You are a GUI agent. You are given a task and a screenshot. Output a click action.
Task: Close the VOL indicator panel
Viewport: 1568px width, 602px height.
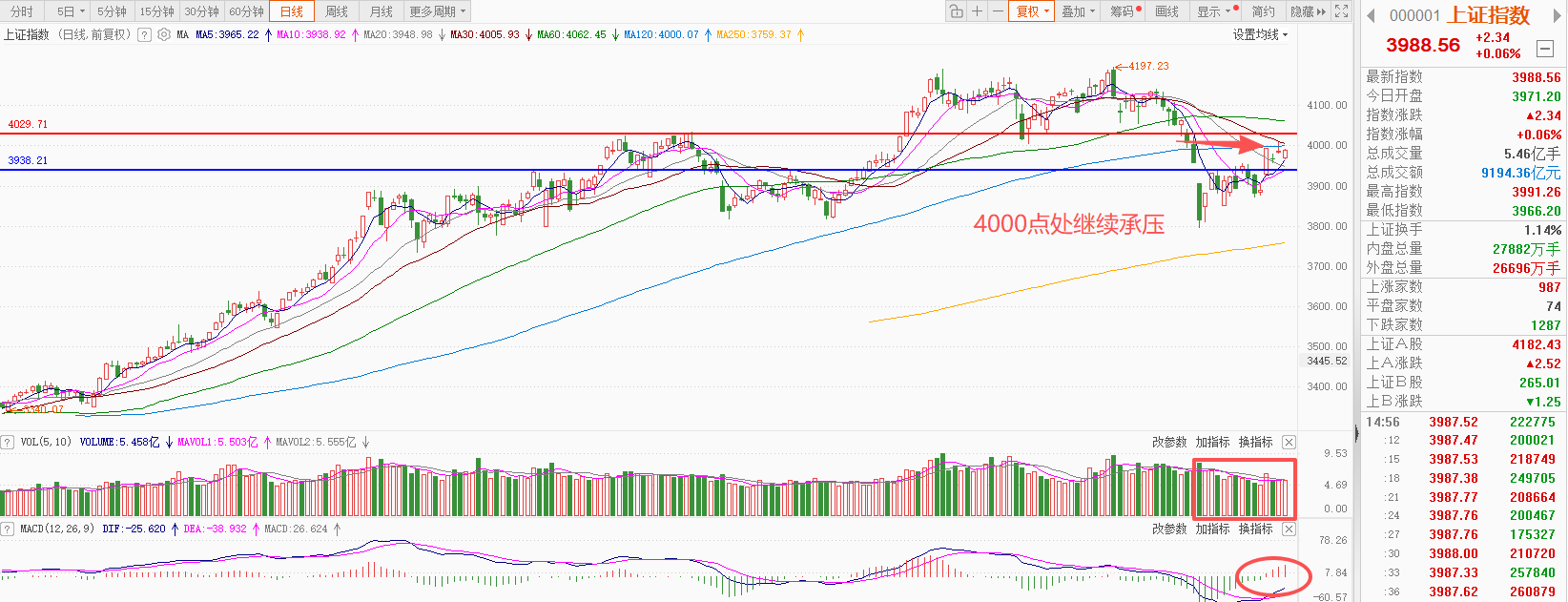coord(1289,442)
